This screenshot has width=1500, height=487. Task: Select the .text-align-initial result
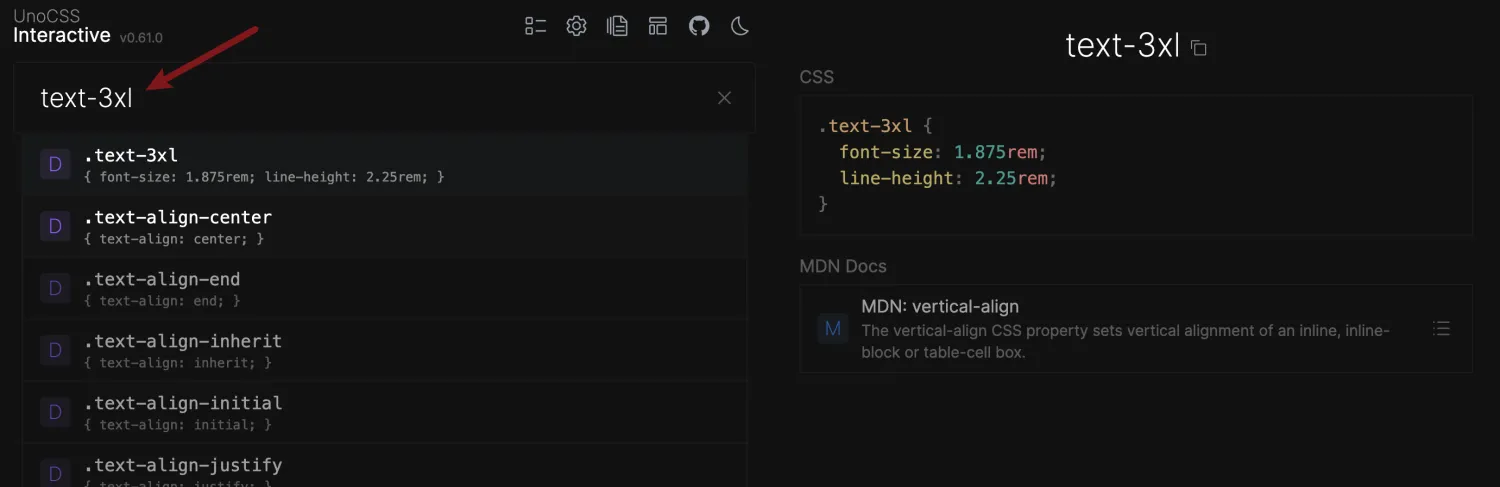384,413
